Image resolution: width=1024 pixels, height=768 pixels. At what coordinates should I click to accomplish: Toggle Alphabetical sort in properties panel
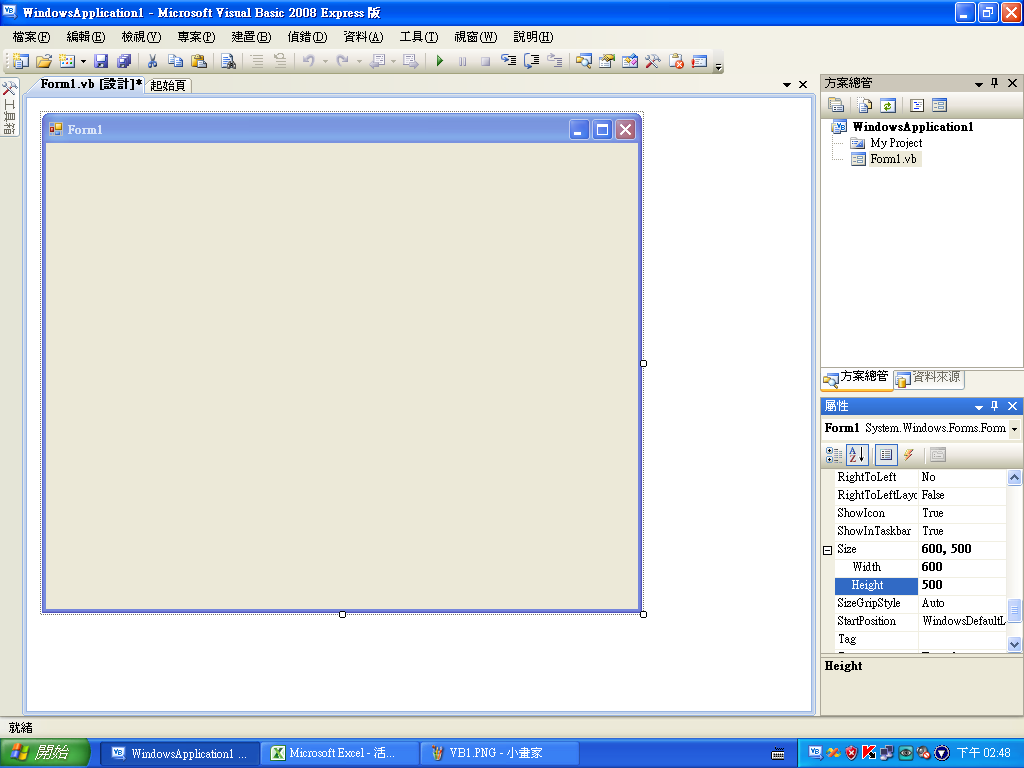coord(857,455)
